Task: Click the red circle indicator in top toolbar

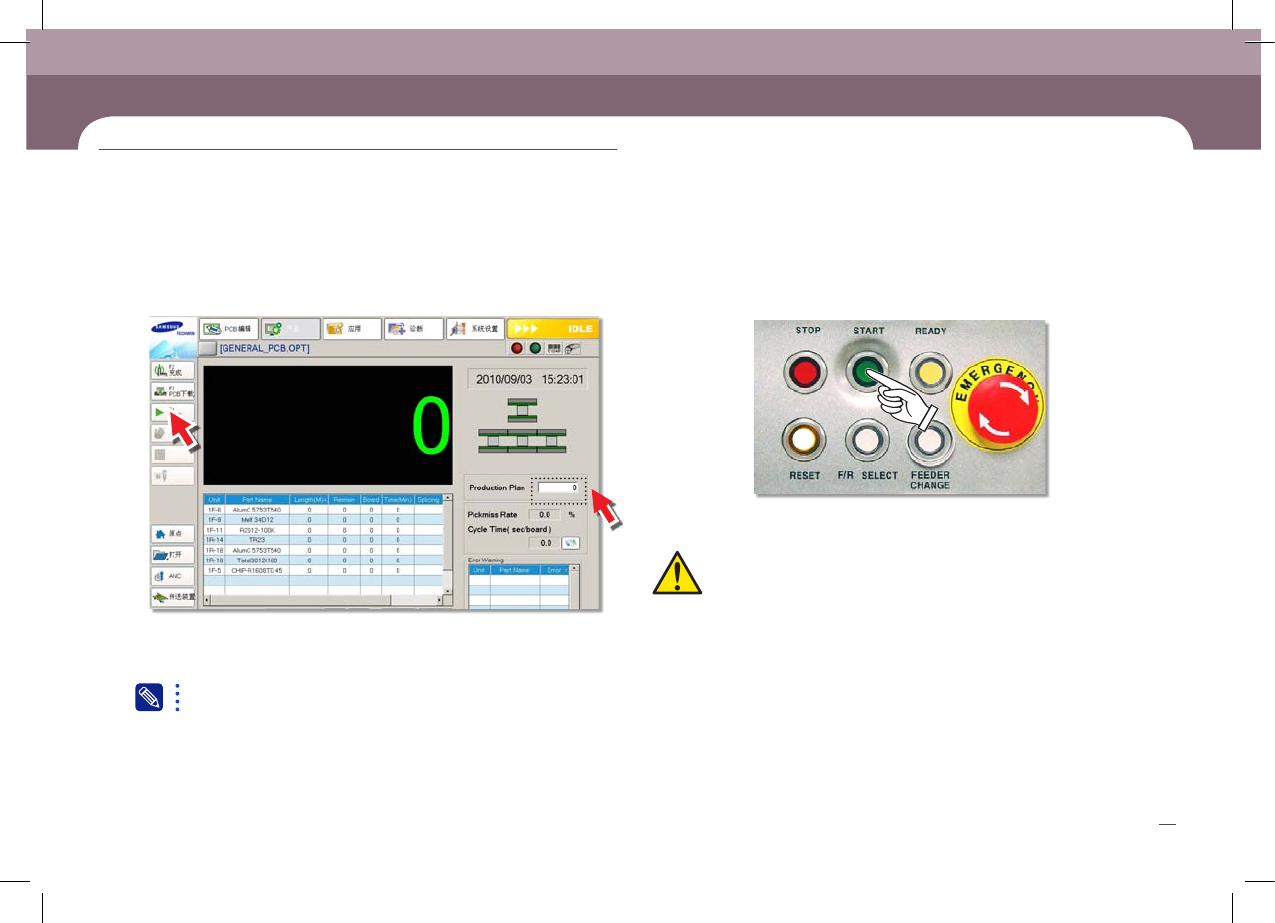Action: click(518, 348)
